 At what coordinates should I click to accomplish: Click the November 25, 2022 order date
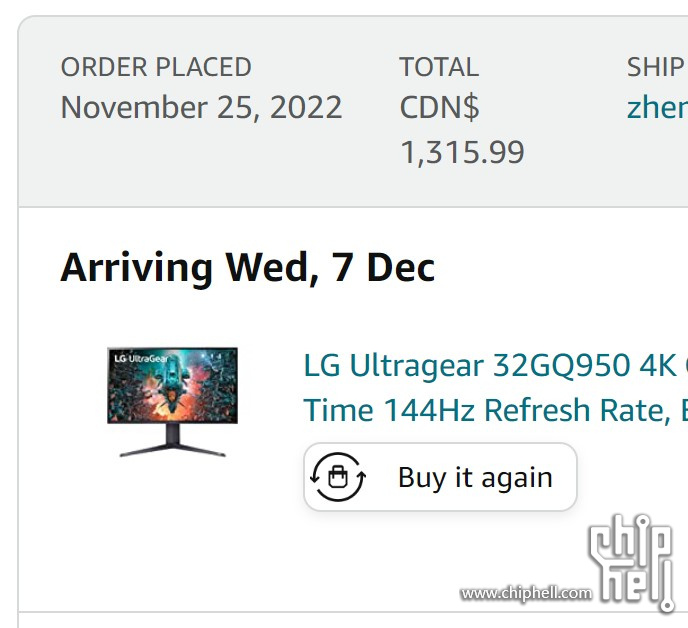click(201, 108)
